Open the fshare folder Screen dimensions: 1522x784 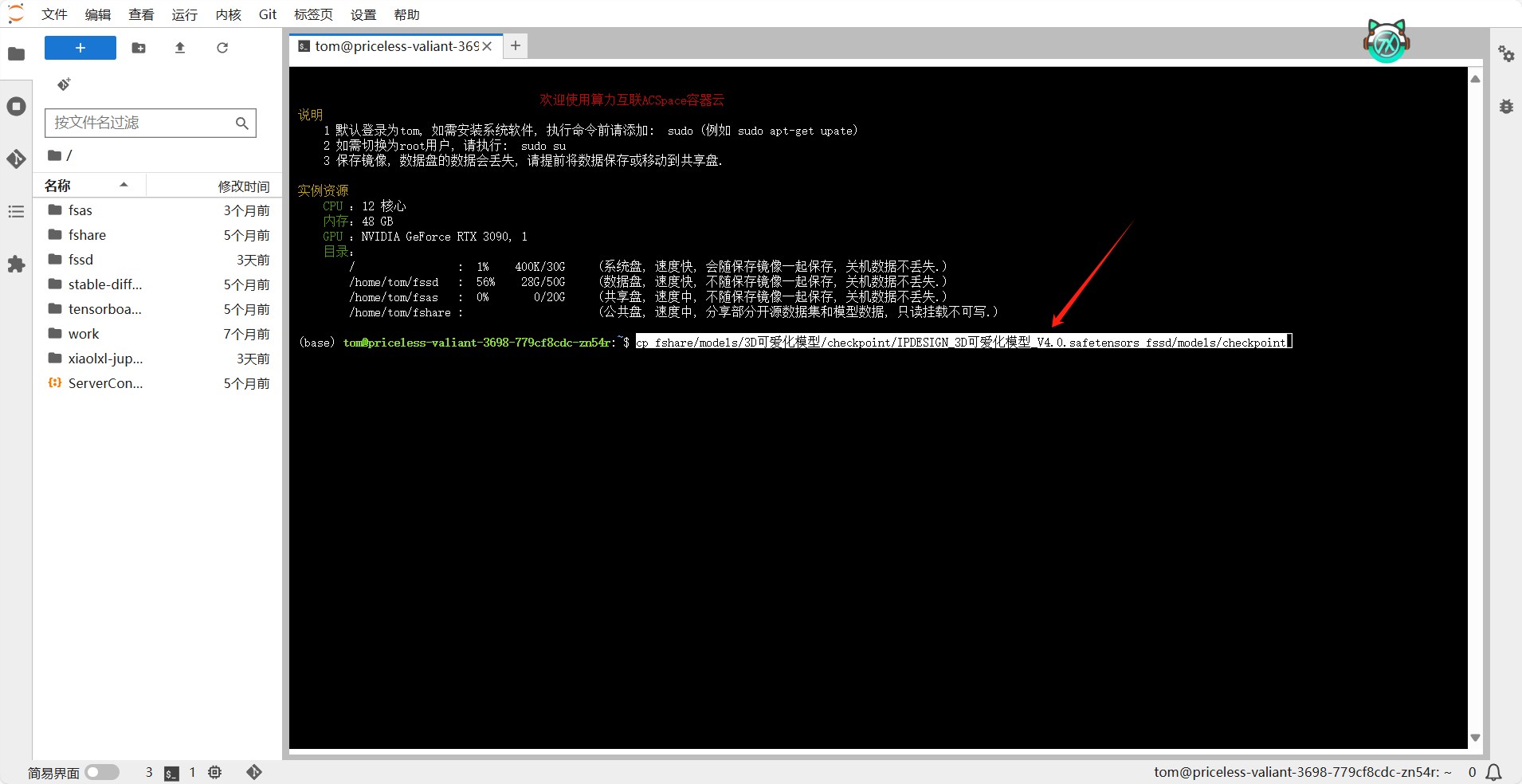coord(158,235)
